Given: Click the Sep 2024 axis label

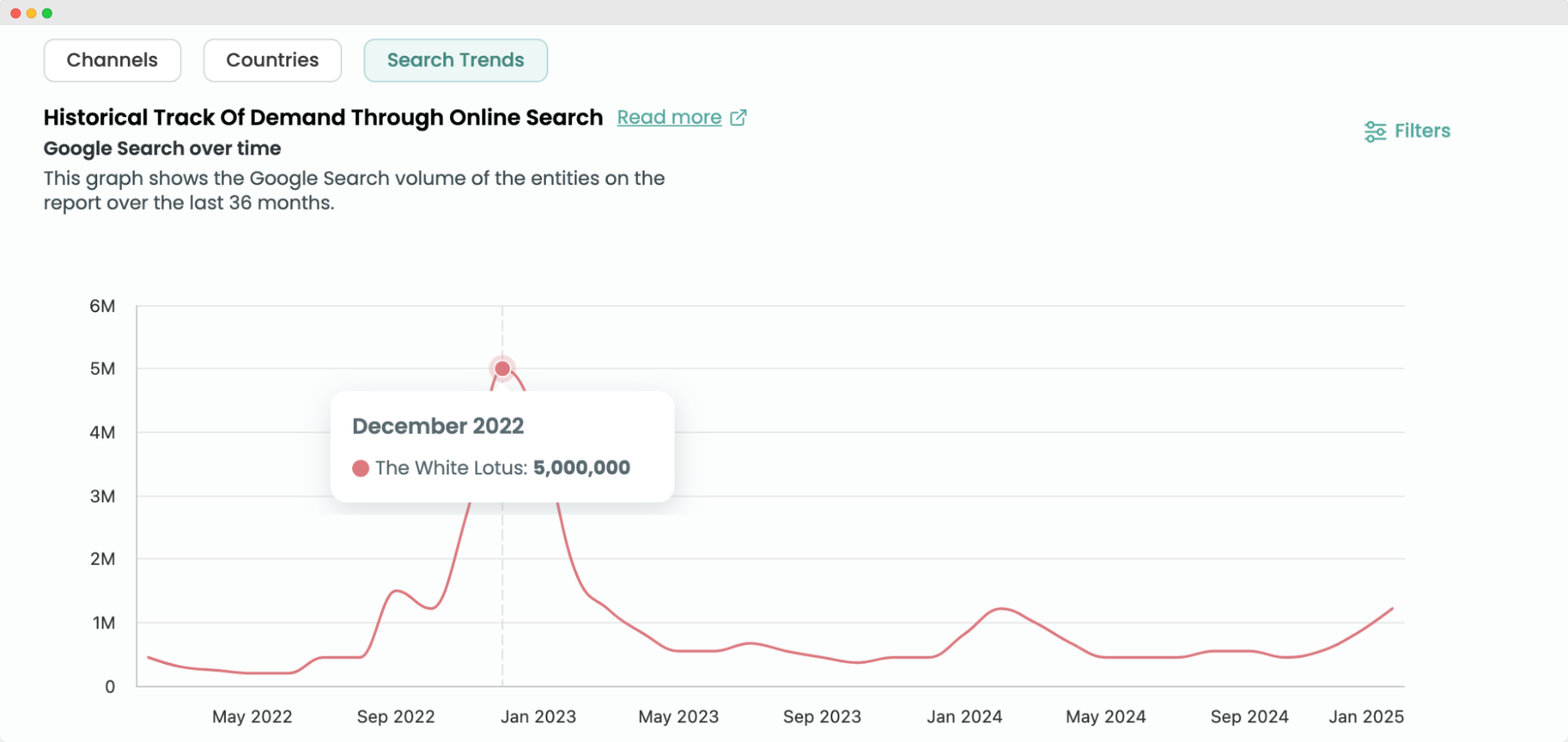Looking at the screenshot, I should pyautogui.click(x=1250, y=717).
